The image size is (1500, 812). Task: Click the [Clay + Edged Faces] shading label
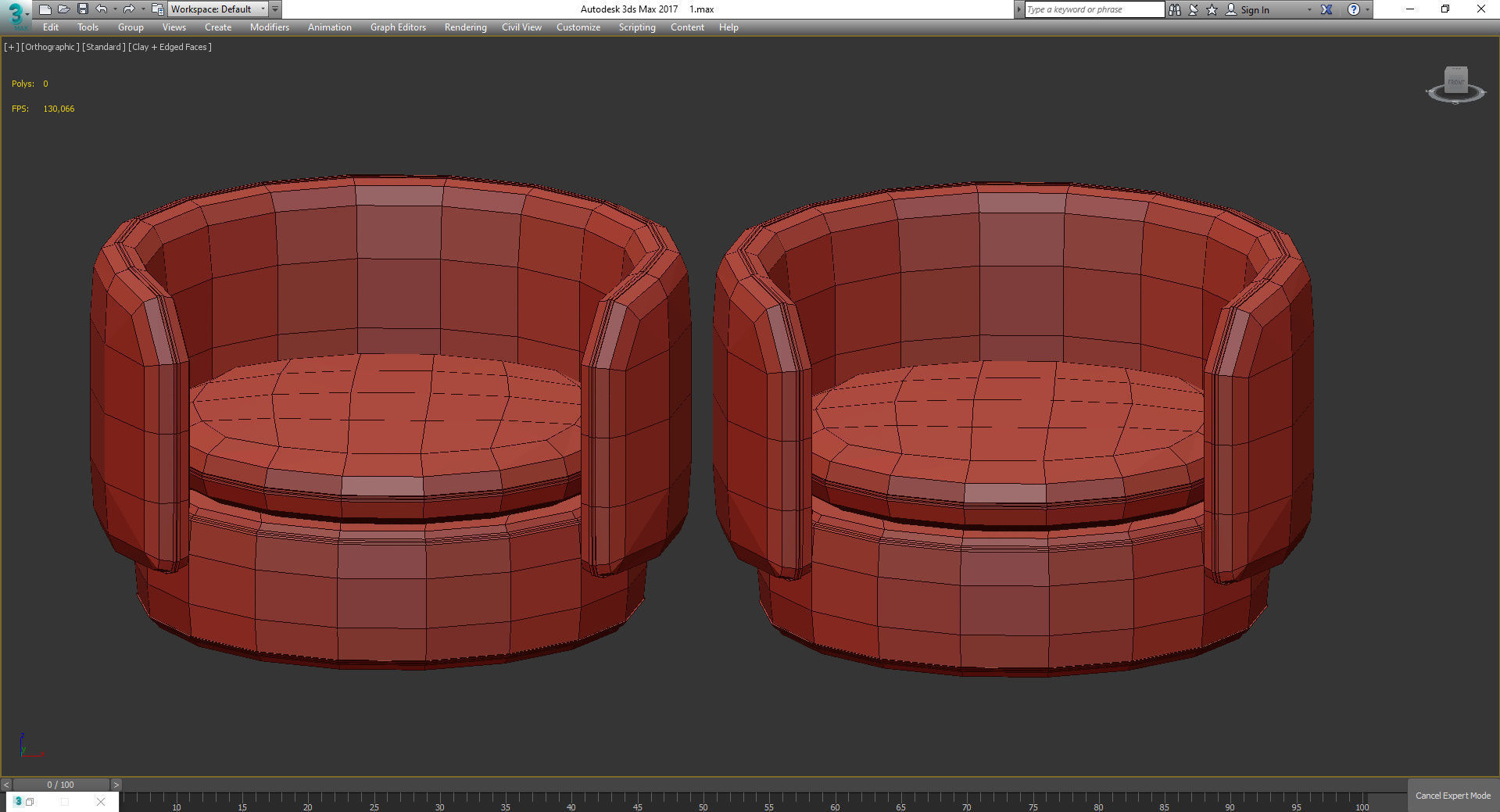tap(170, 47)
